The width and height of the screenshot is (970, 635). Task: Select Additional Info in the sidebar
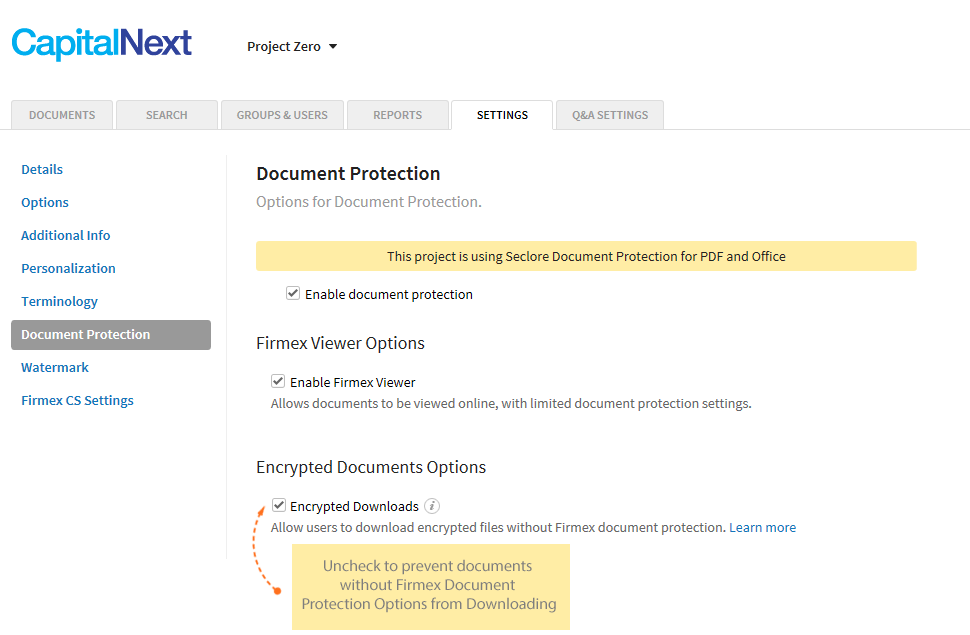(65, 235)
